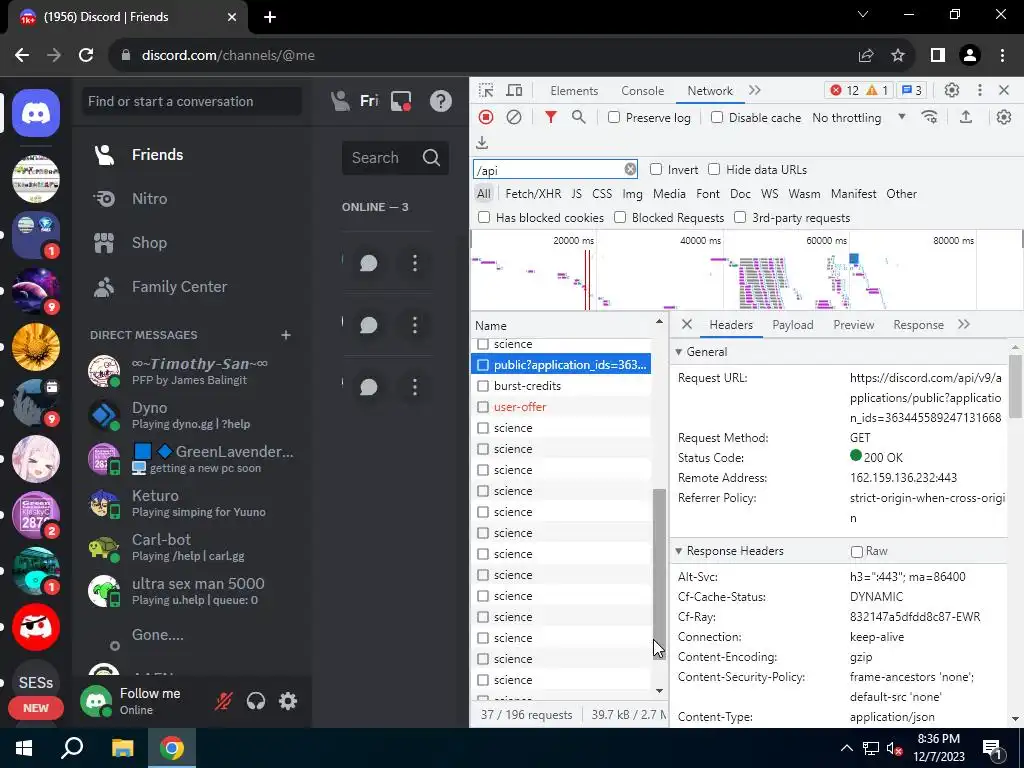Bookmark this page star icon

[898, 56]
